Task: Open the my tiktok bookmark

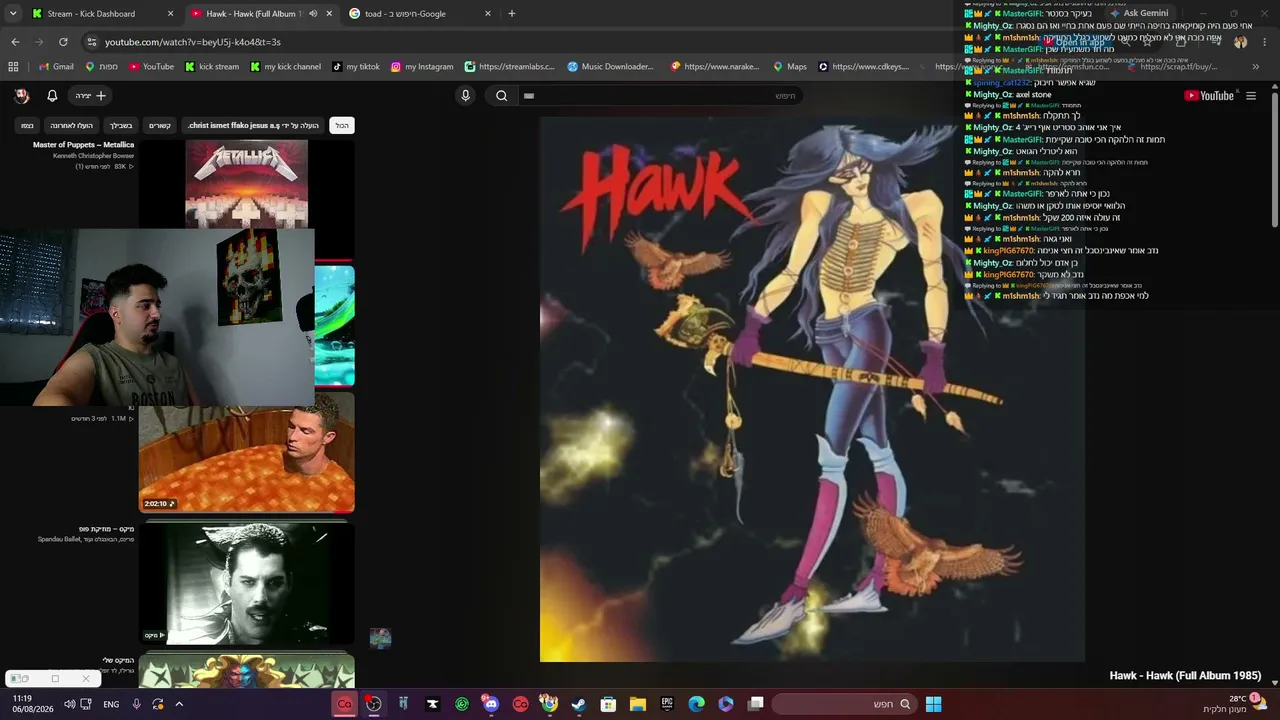Action: pos(355,67)
